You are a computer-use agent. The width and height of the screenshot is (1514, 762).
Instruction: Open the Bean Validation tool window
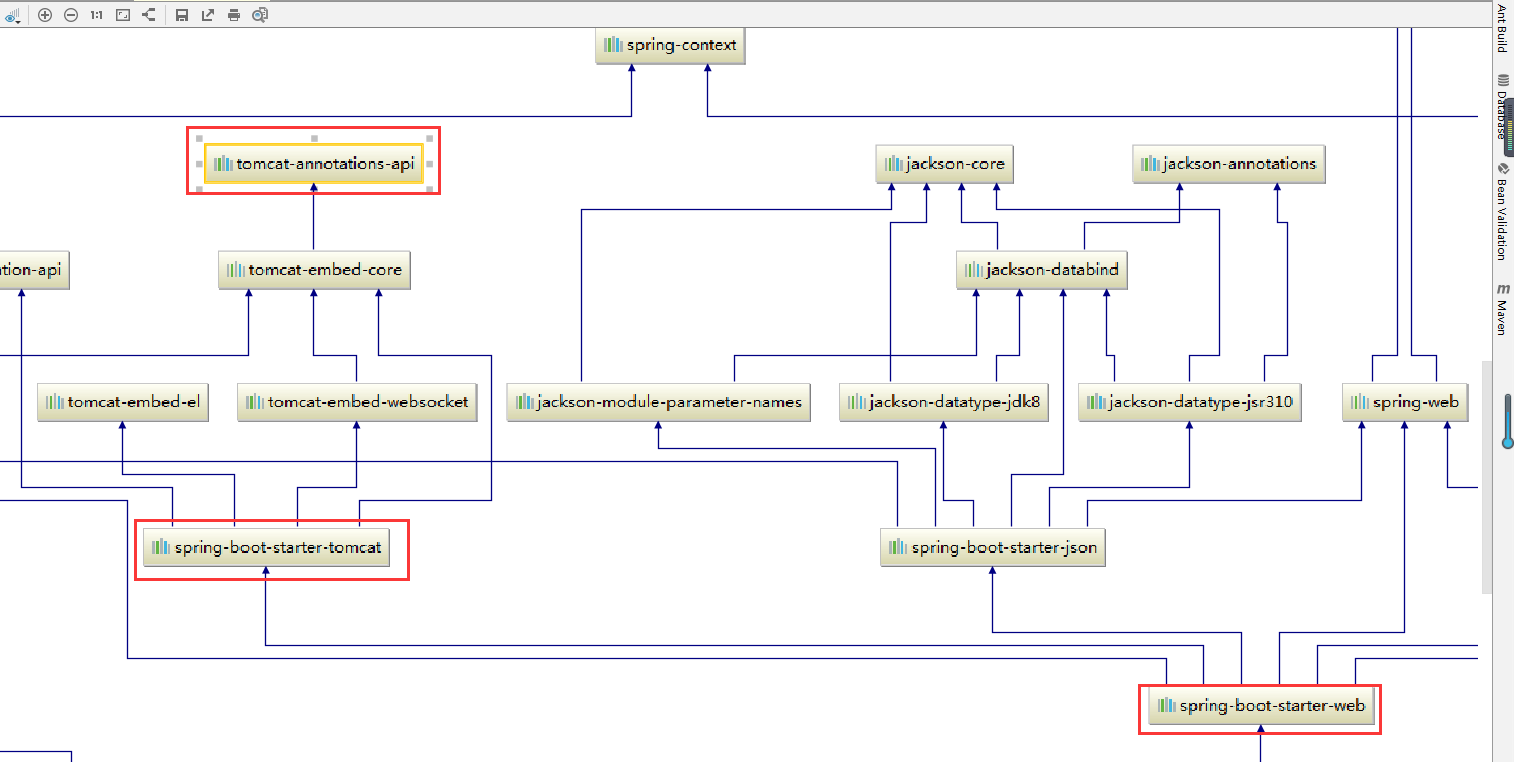click(1502, 211)
